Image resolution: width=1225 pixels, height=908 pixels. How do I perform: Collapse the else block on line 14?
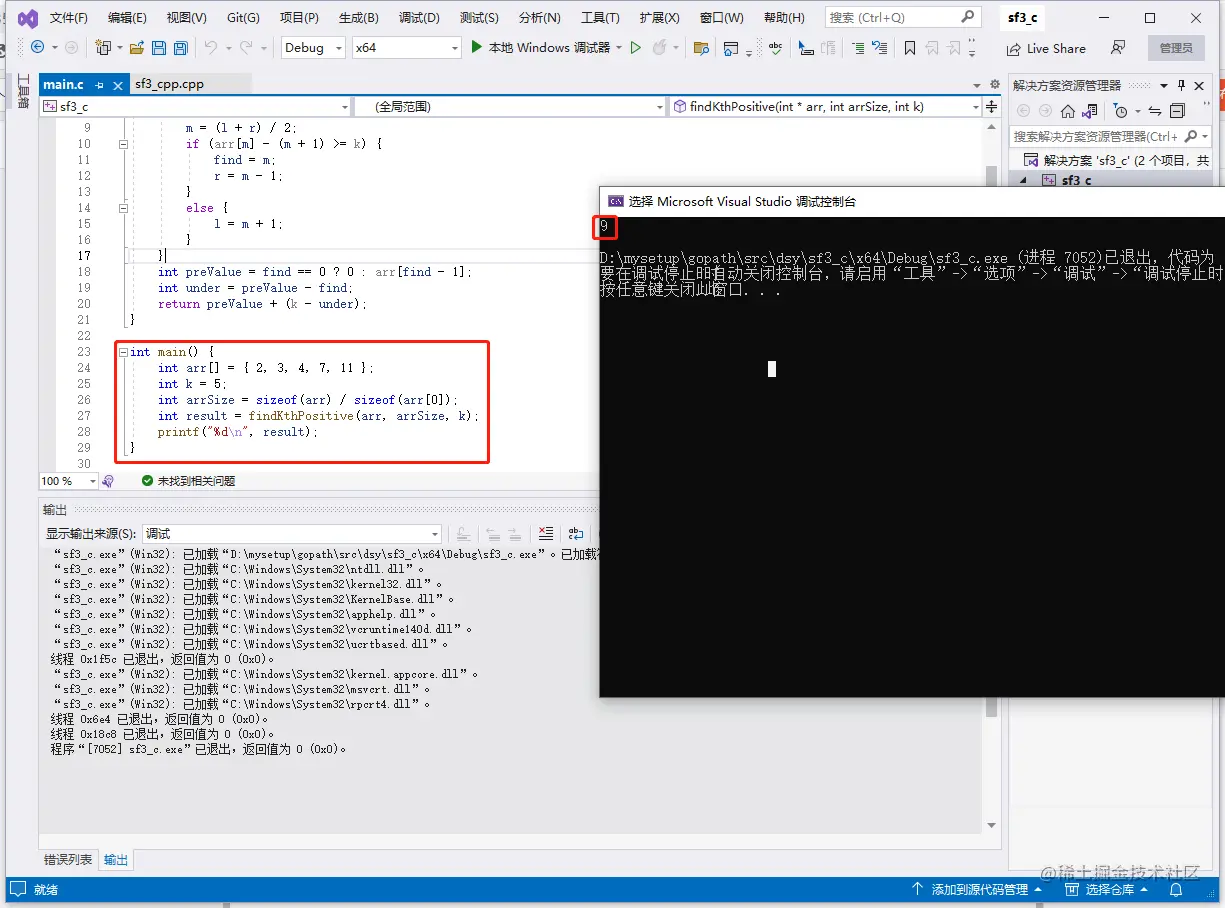124,208
